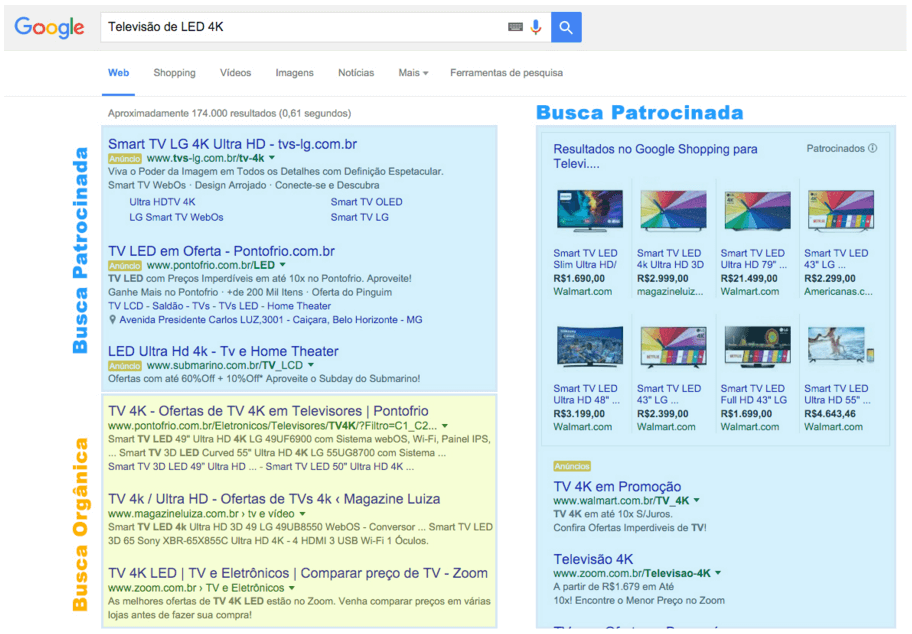This screenshot has height=634, width=912.
Task: Select the Web tab
Action: click(119, 73)
